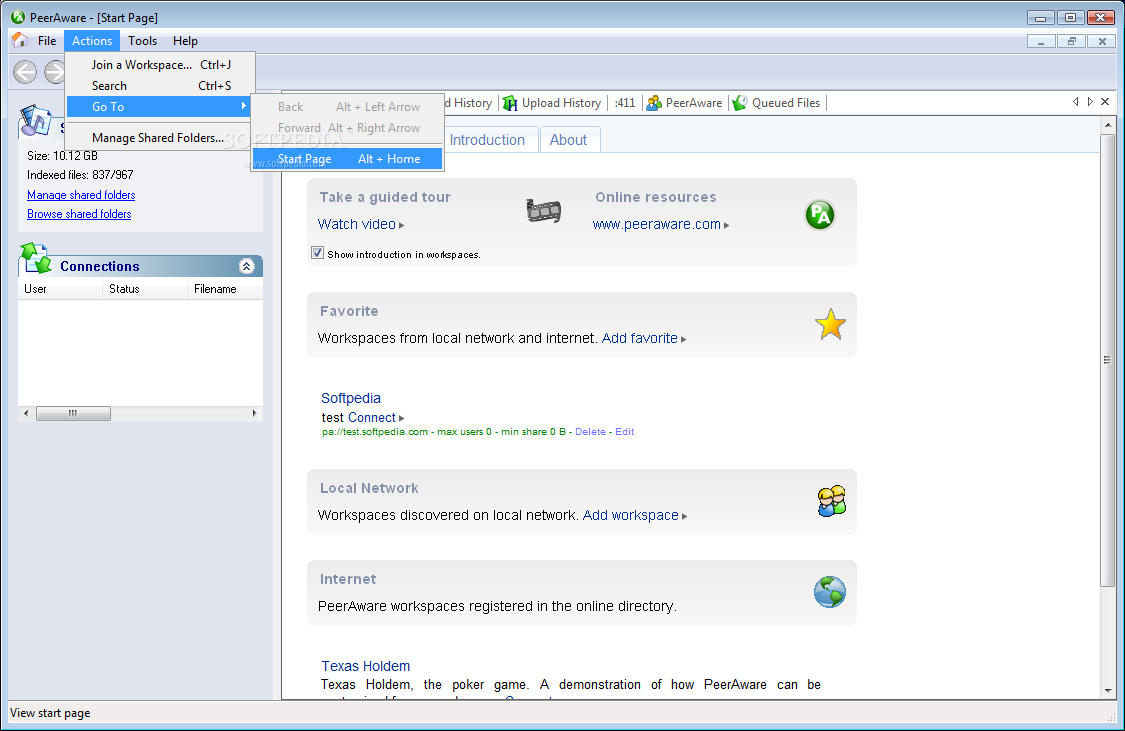Screen dimensions: 1125x731
Task: Switch to the About tab
Action: coord(568,140)
